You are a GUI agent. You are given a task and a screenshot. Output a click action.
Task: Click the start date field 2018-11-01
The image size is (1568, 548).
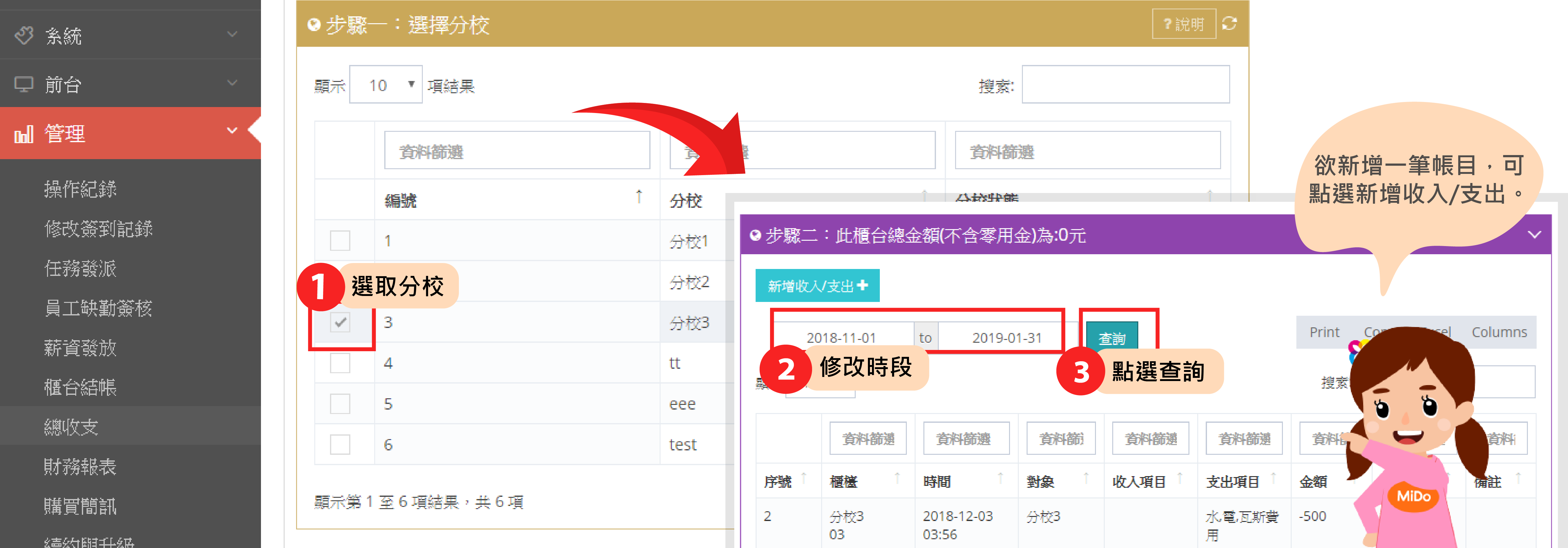click(841, 338)
